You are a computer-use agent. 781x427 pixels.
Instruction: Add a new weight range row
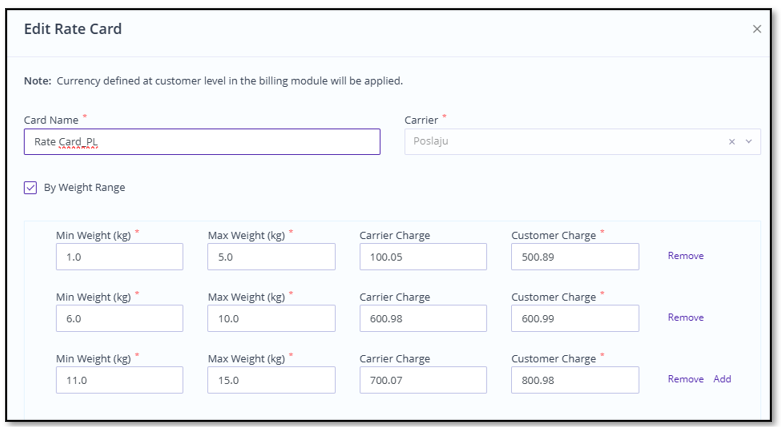(722, 379)
